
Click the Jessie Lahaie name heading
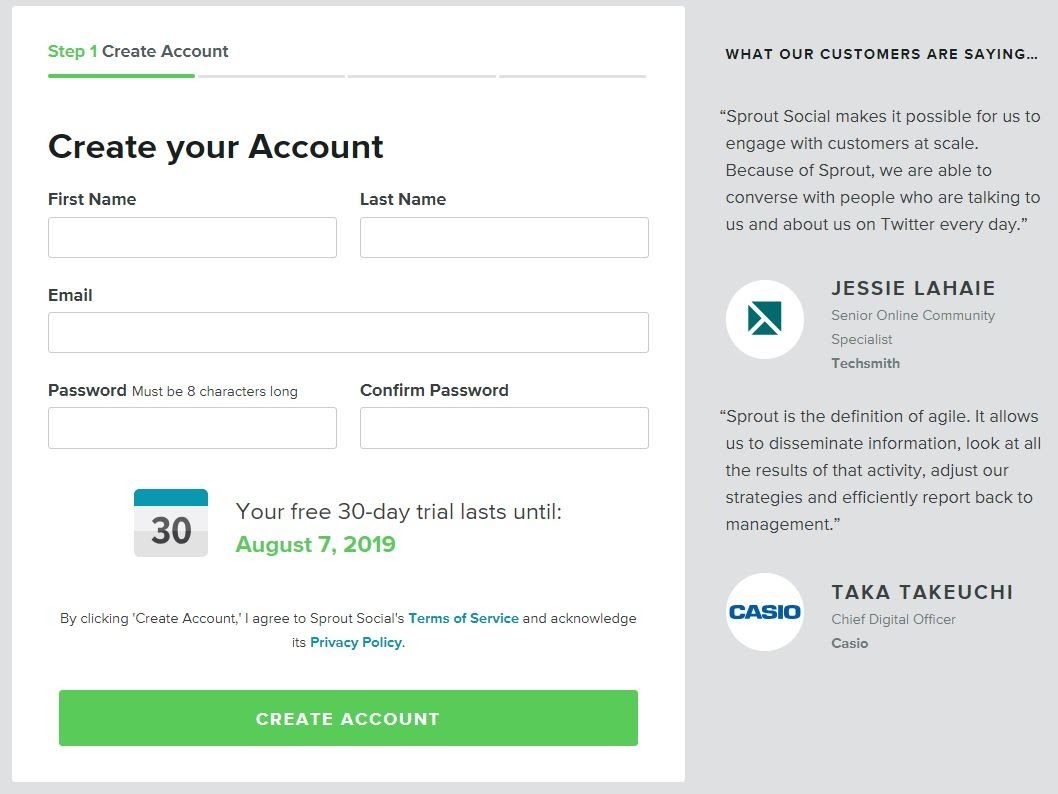click(x=913, y=289)
